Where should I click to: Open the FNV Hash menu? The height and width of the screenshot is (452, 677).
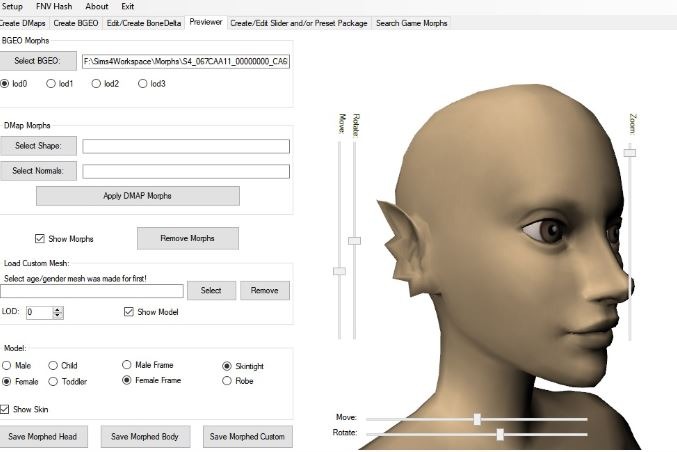54,6
